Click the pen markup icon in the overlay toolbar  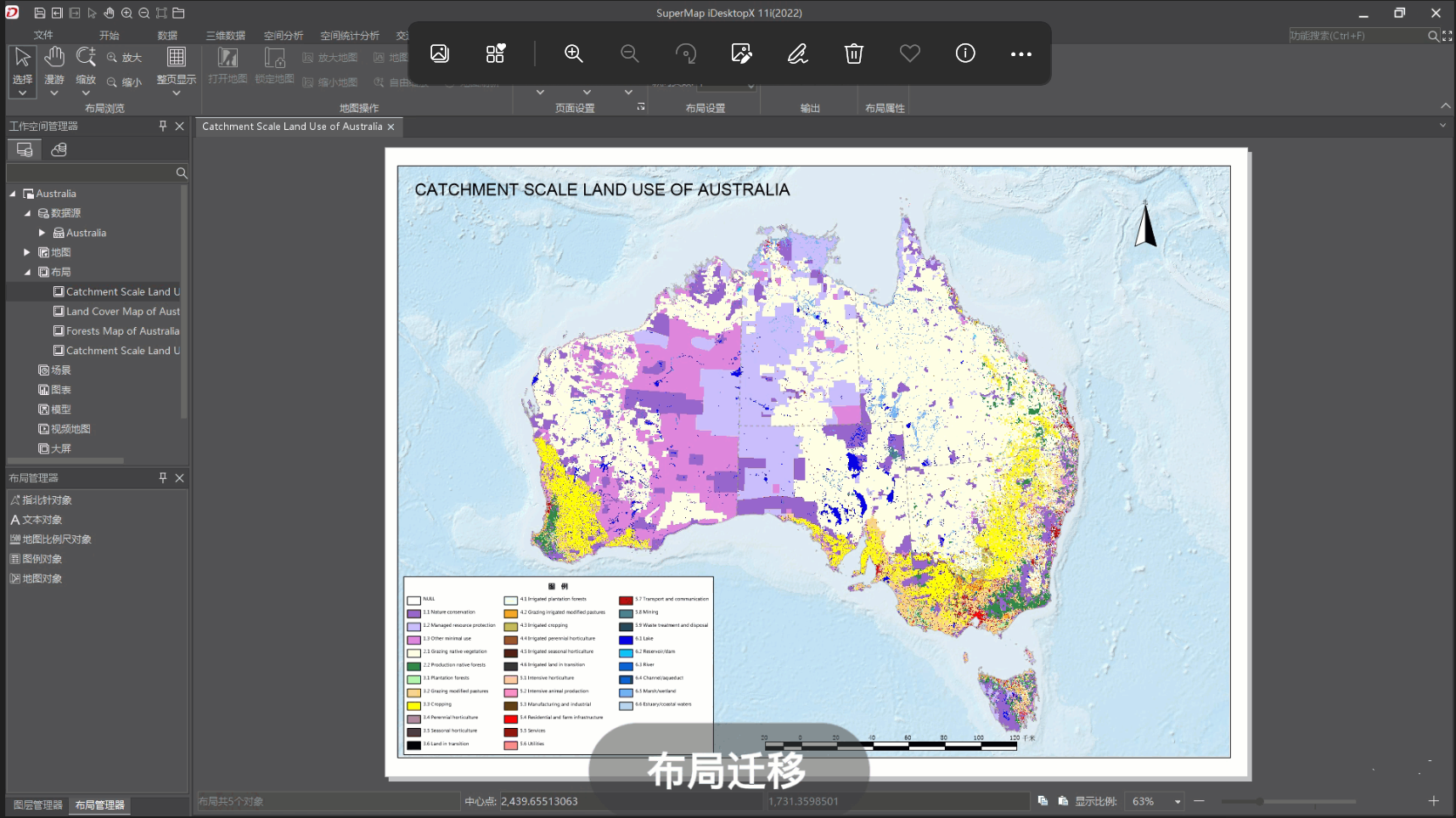[x=798, y=54]
